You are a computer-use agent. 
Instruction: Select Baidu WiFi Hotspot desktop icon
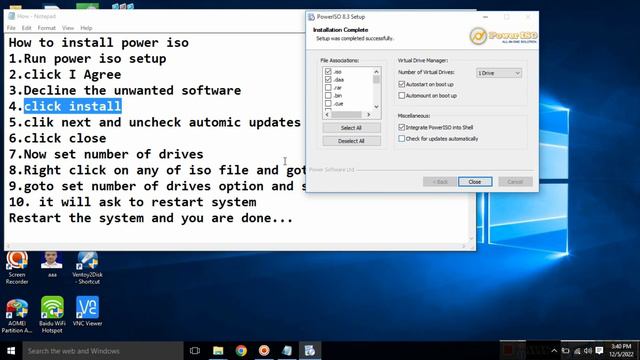[52, 315]
